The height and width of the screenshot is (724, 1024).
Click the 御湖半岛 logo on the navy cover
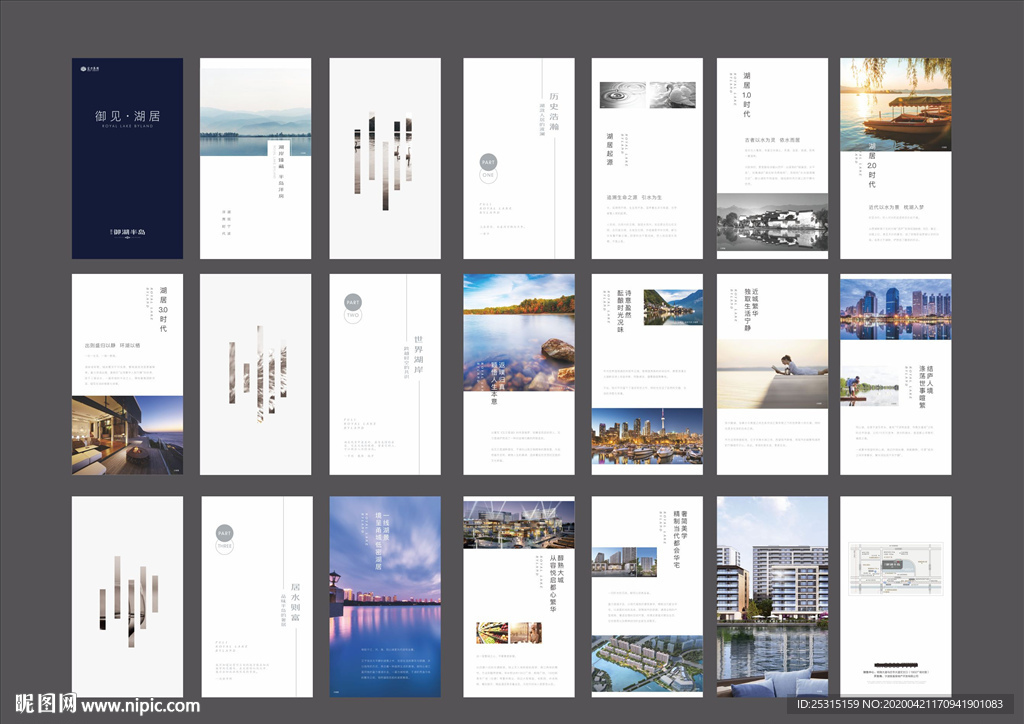point(127,232)
